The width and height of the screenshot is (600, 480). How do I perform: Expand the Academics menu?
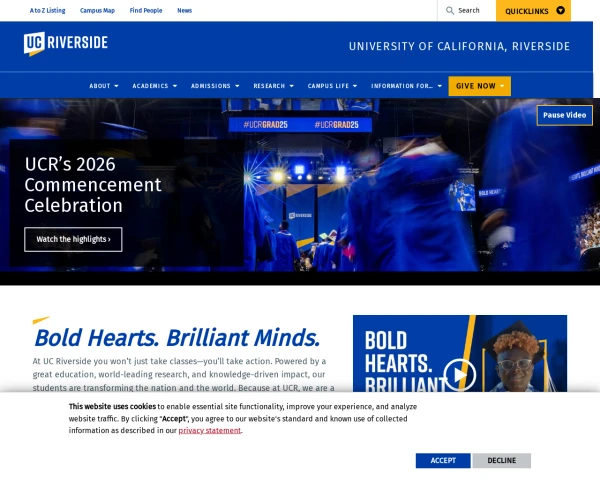pos(155,86)
